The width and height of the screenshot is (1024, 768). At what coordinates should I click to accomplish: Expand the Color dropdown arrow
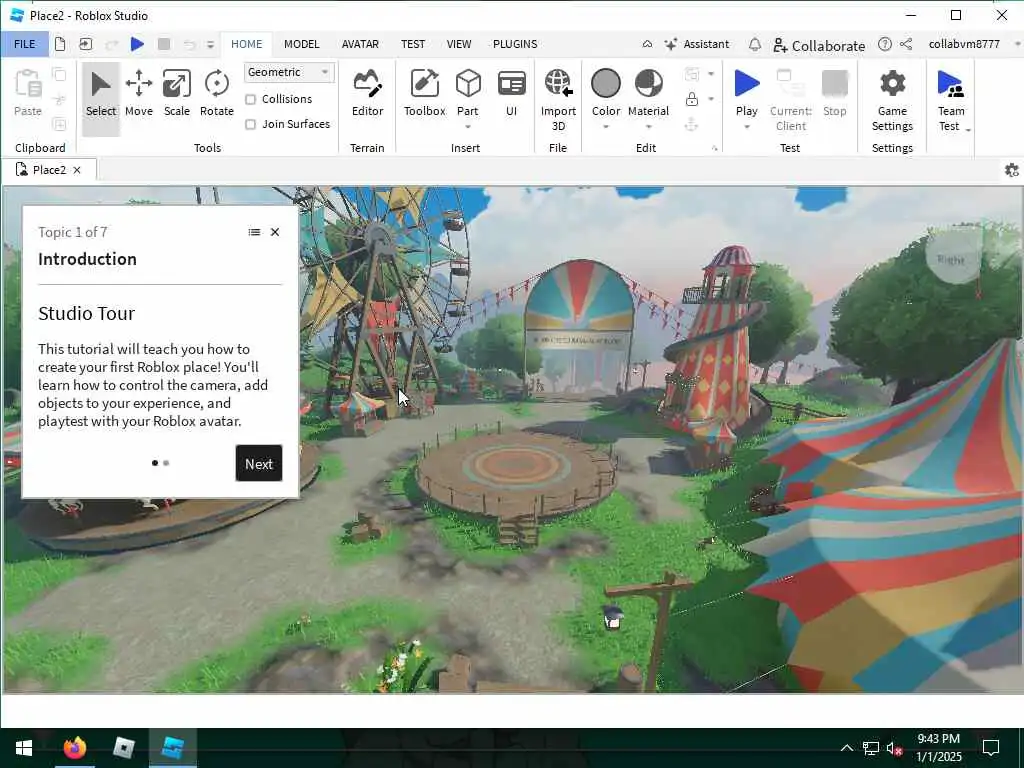point(605,127)
